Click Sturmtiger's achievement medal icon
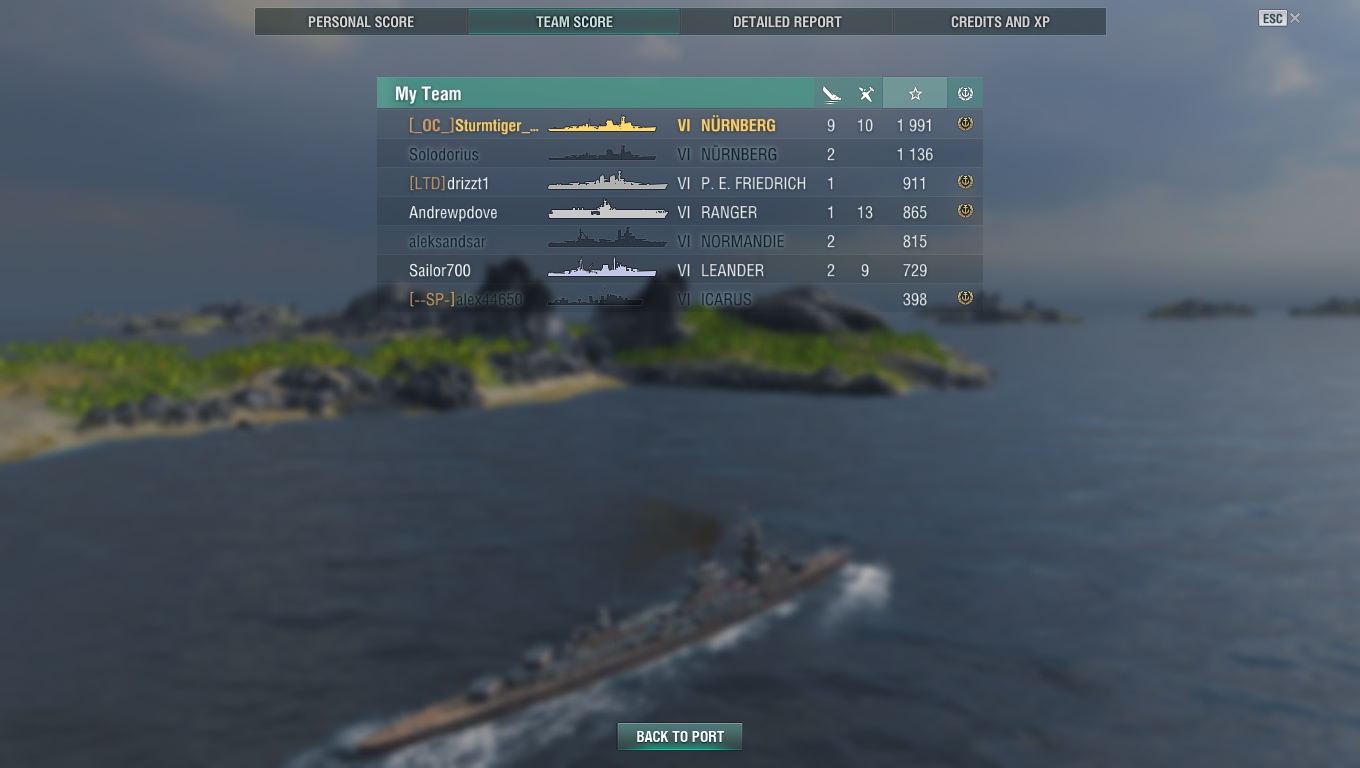1360x768 pixels. 965,124
